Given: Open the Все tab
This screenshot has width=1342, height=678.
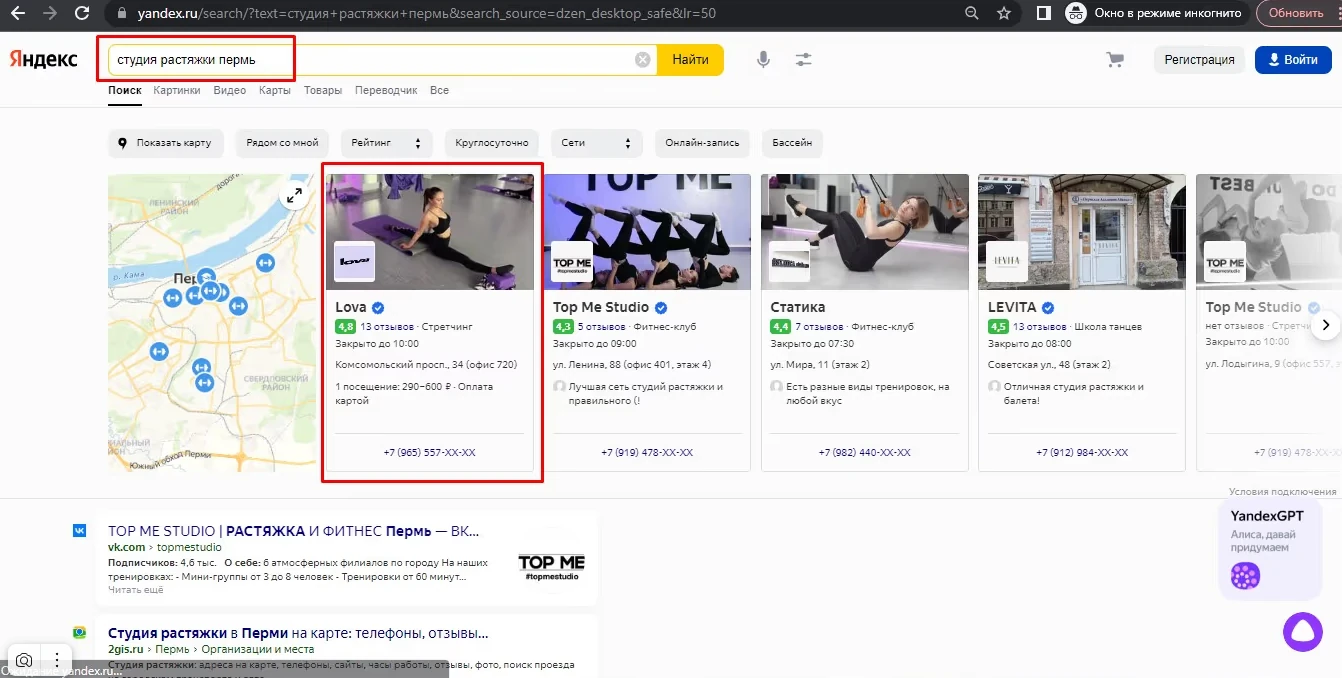Looking at the screenshot, I should pyautogui.click(x=439, y=90).
